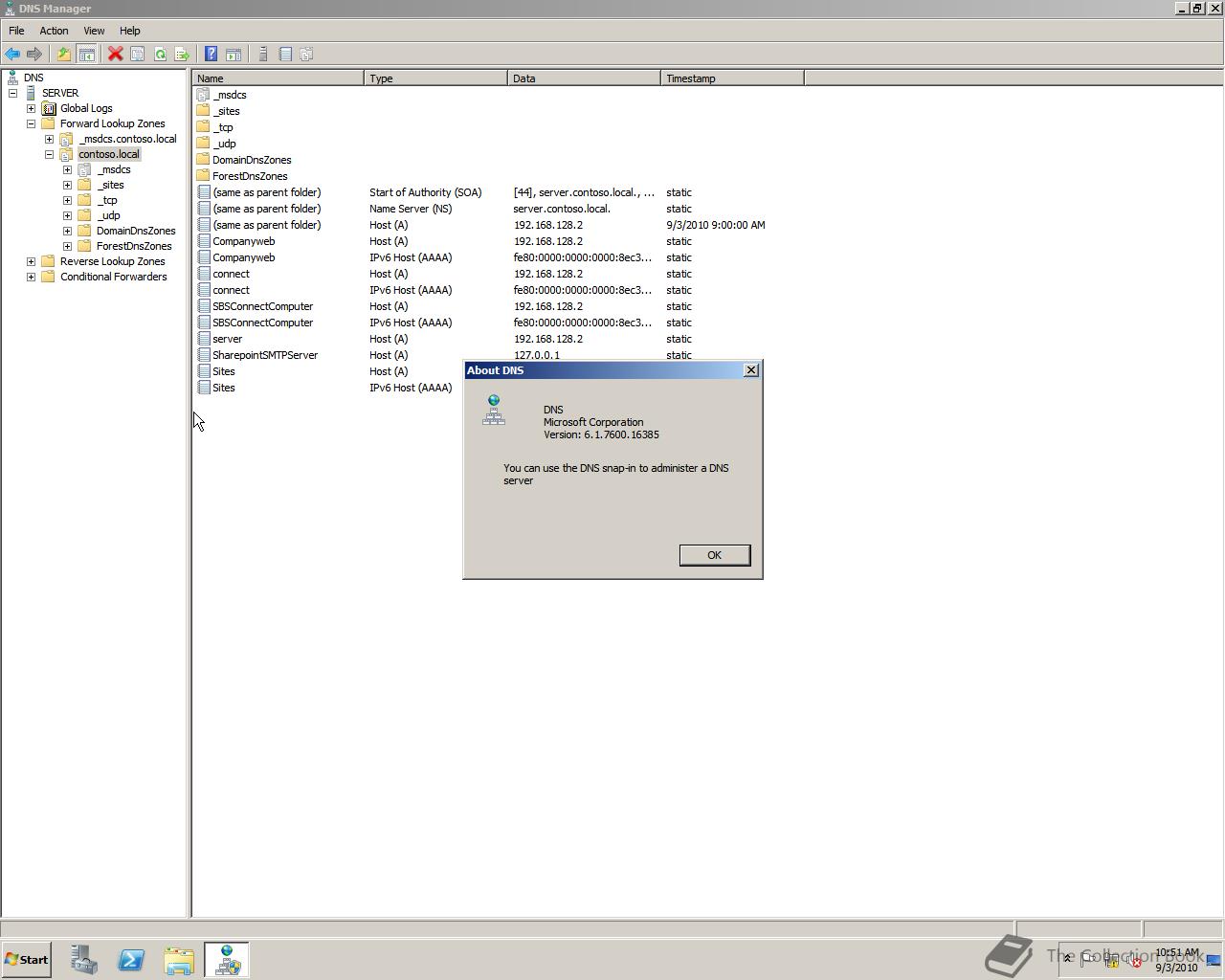
Task: Click the Up One Level folder icon
Action: pos(64,55)
